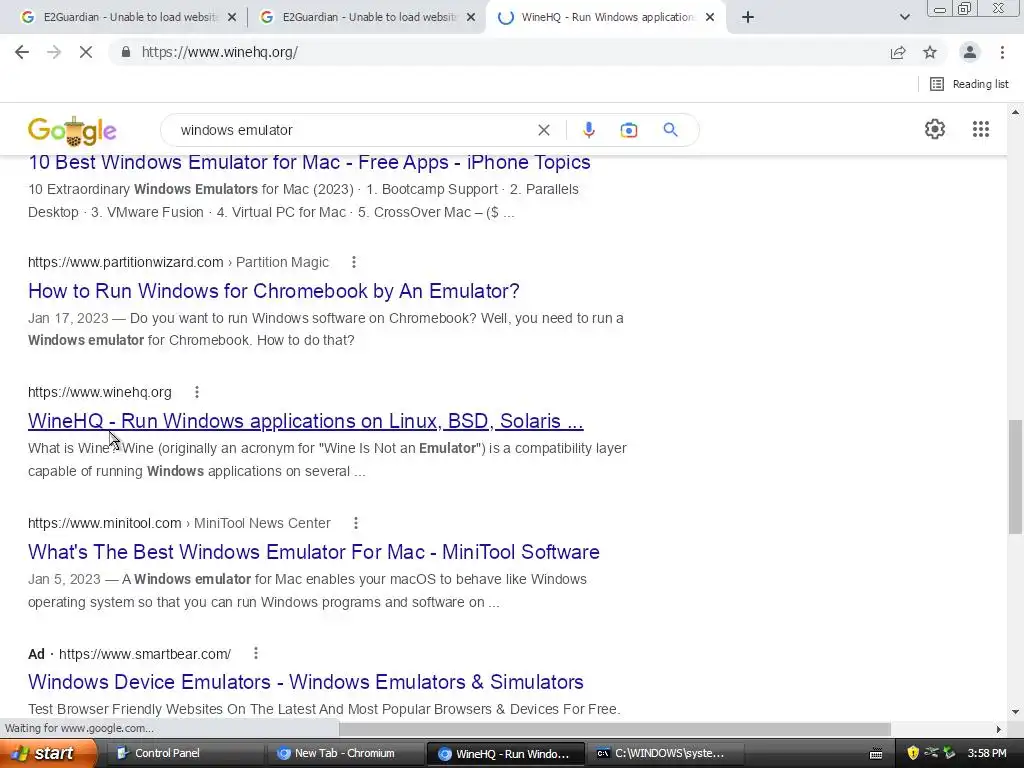Close the first E2Guardian tab
1024x768 pixels.
232,17
